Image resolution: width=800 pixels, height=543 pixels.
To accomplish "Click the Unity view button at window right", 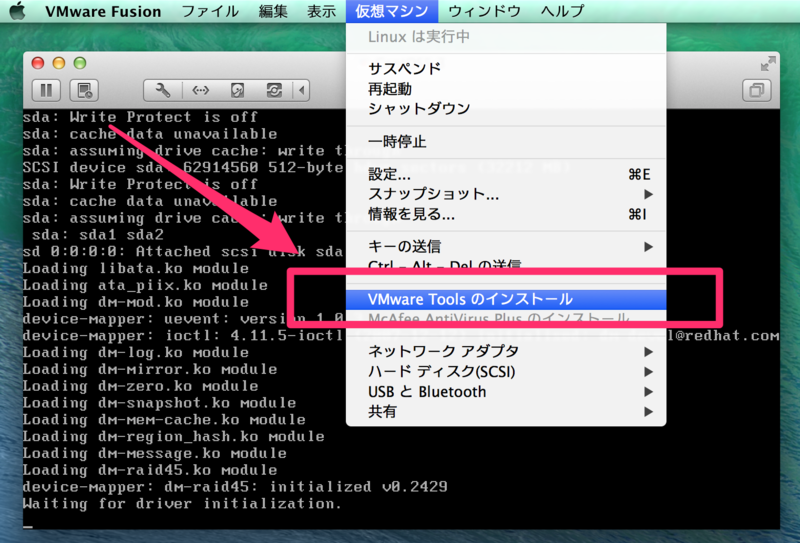I will [756, 91].
